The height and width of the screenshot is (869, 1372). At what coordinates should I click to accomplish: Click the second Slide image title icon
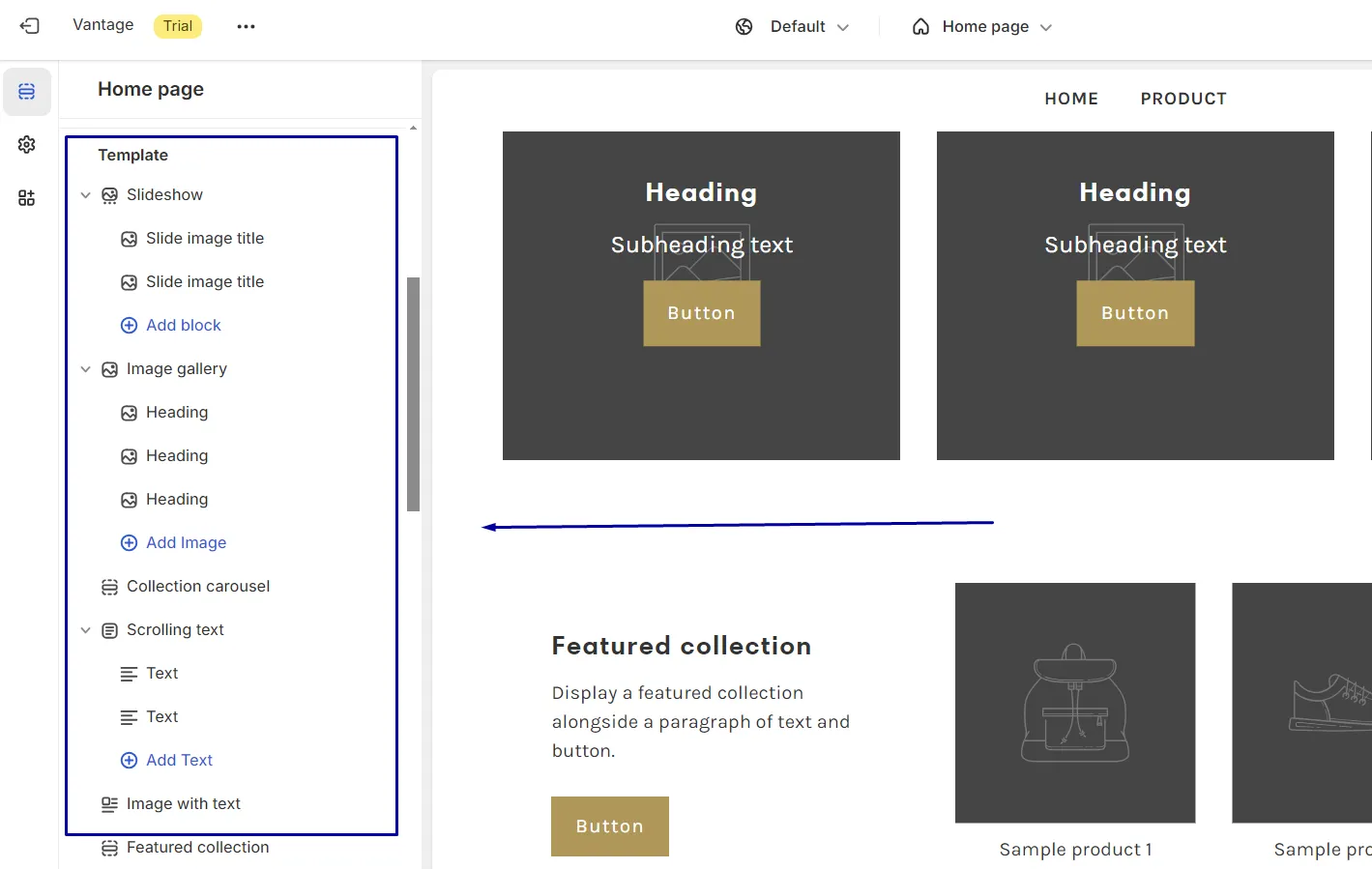tap(129, 282)
